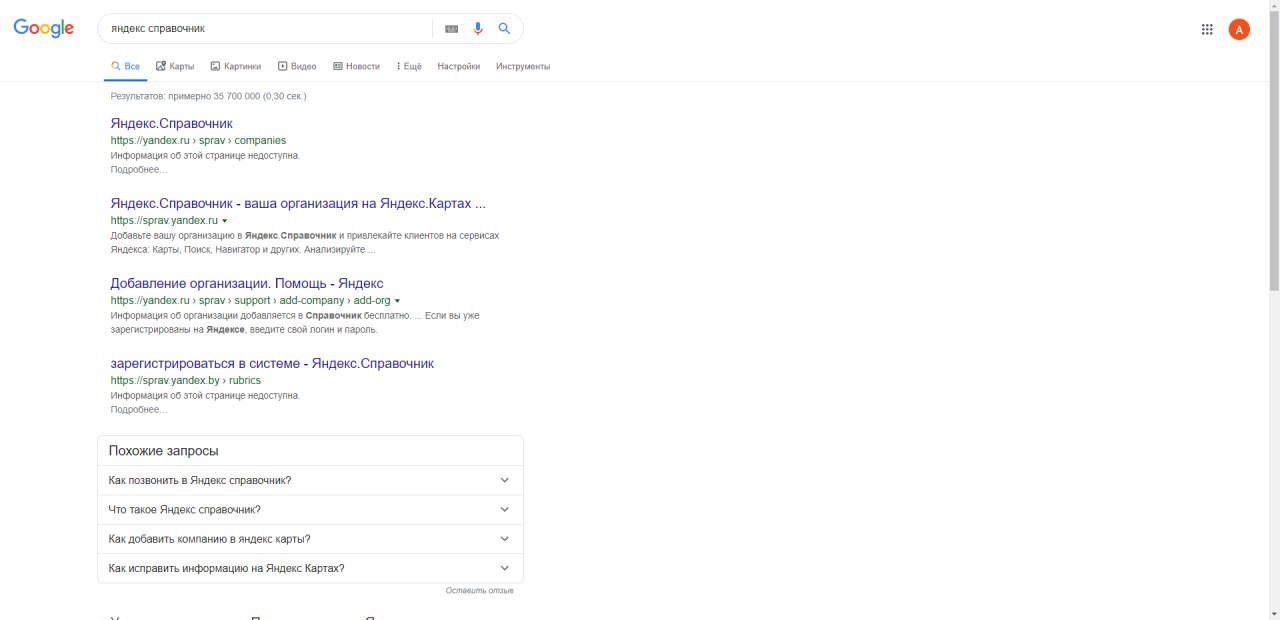Click the page scrollbar down arrow
This screenshot has width=1280, height=620.
(1273, 613)
